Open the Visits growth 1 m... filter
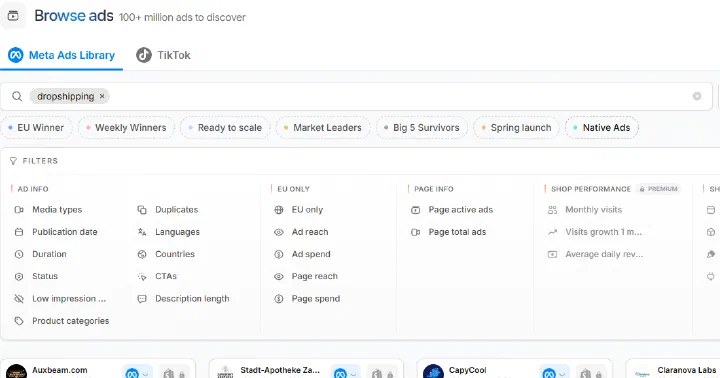This screenshot has height=378, width=720. click(595, 232)
